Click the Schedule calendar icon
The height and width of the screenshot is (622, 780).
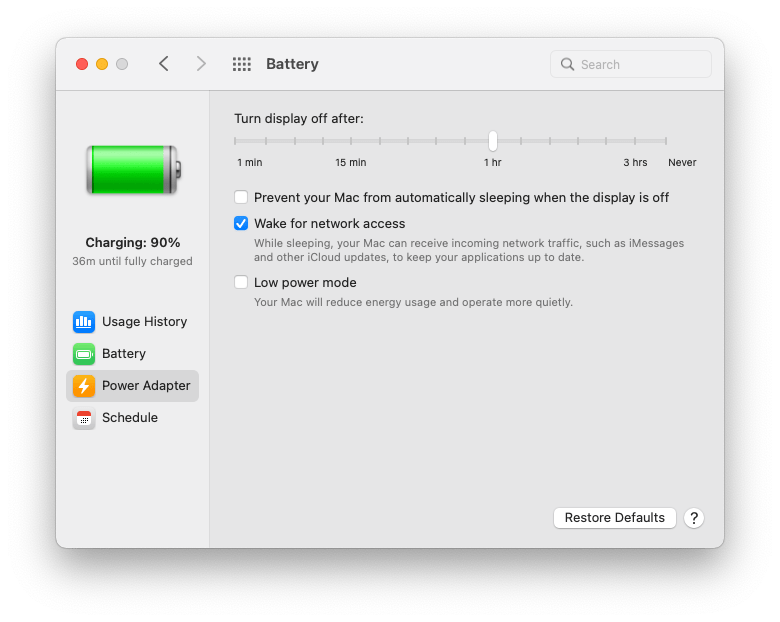point(84,418)
